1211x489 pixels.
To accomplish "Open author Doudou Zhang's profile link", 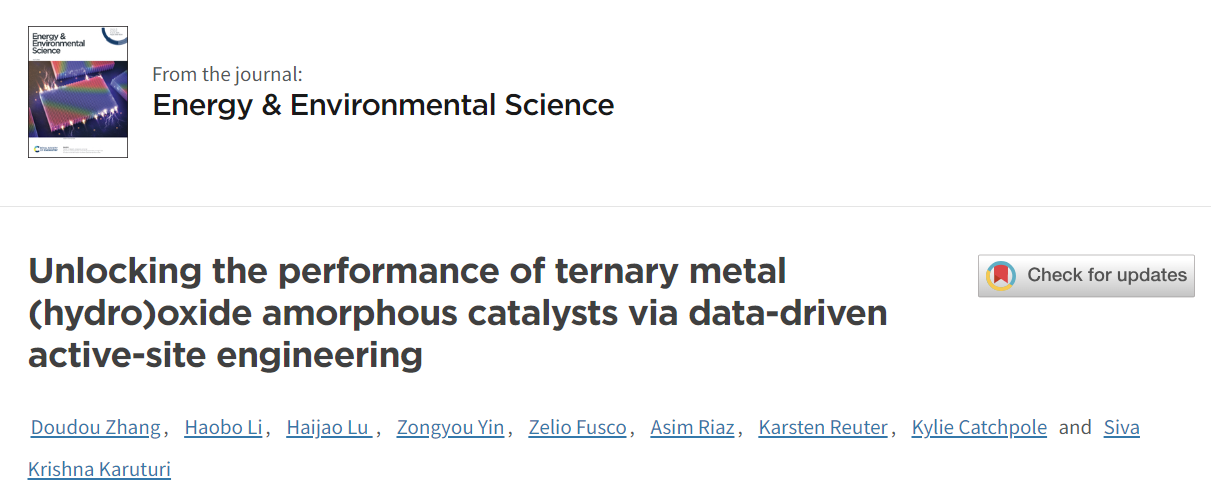I will point(96,428).
